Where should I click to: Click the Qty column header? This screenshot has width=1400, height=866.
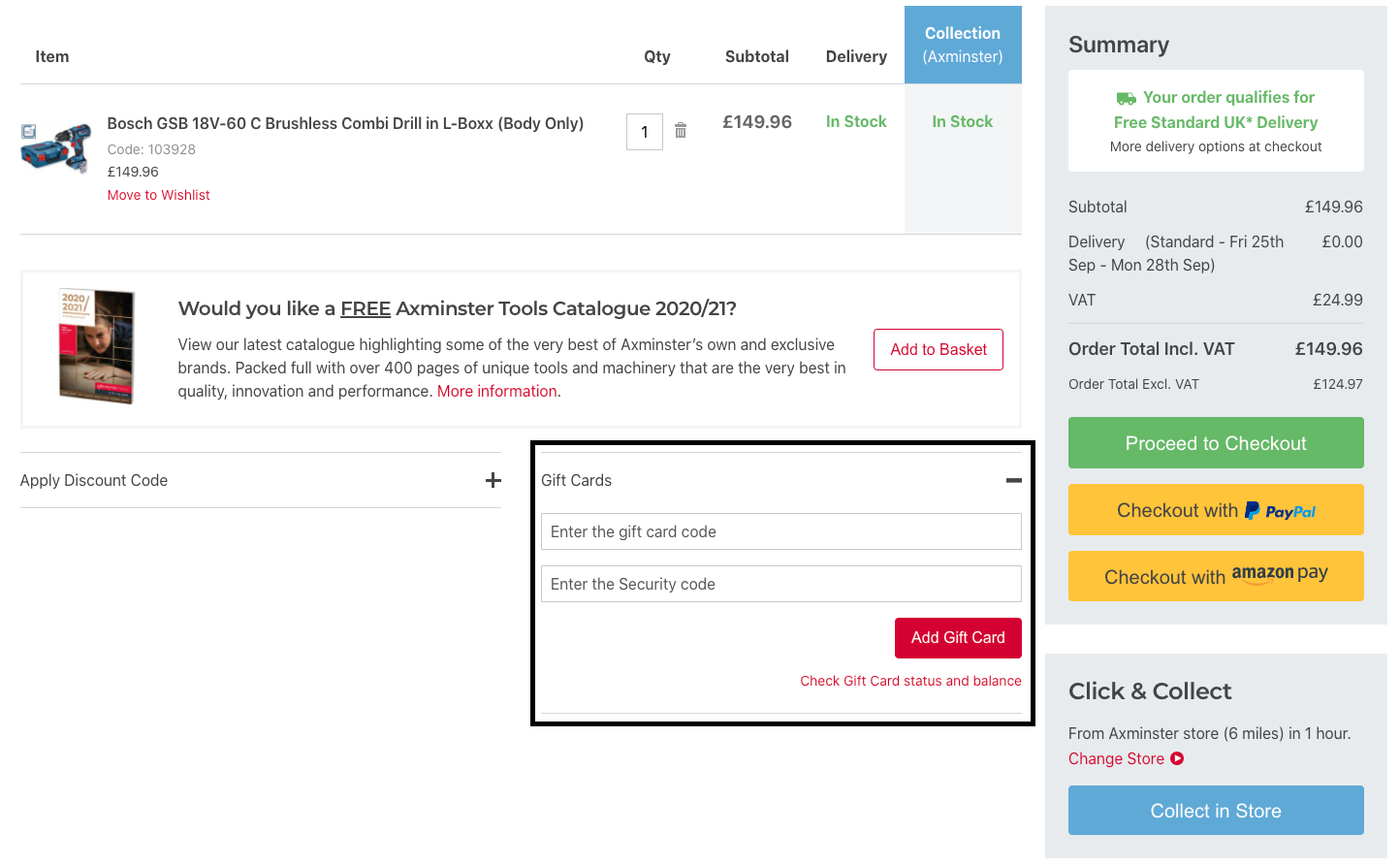[x=657, y=56]
